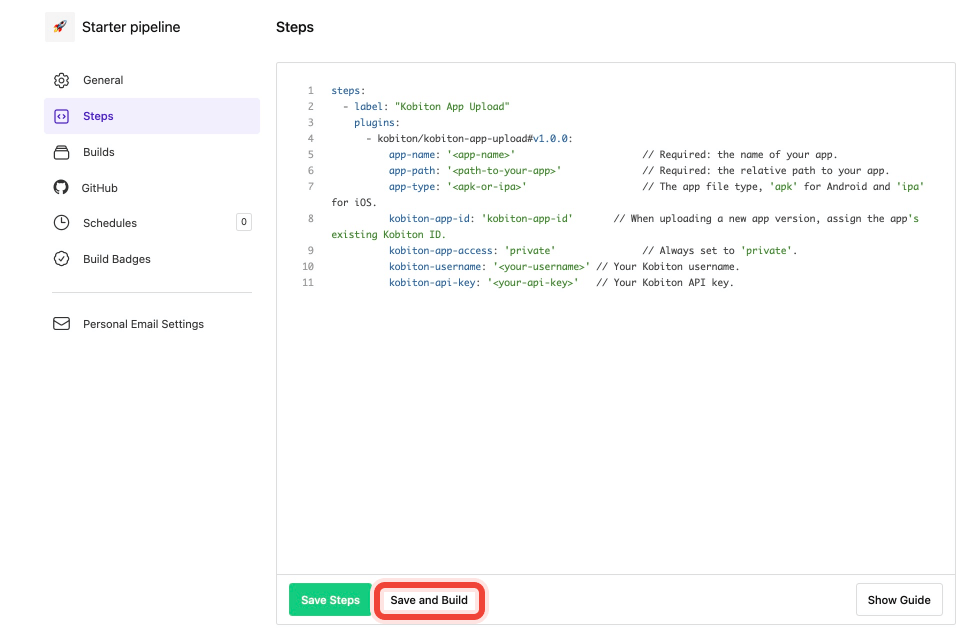The image size is (978, 629).
Task: Click the rocket pipeline emoji icon
Action: (60, 27)
